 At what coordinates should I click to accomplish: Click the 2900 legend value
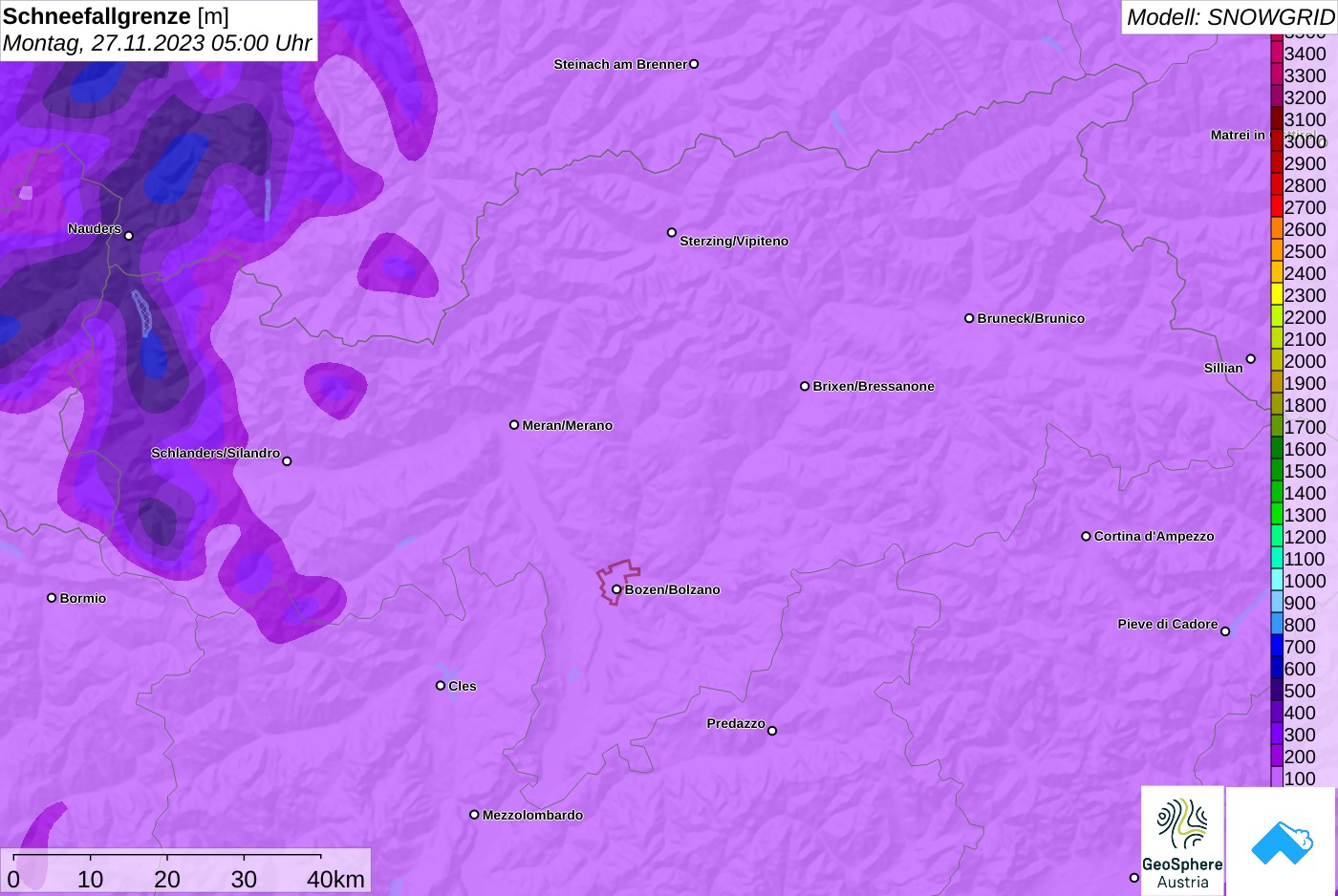pyautogui.click(x=1306, y=163)
